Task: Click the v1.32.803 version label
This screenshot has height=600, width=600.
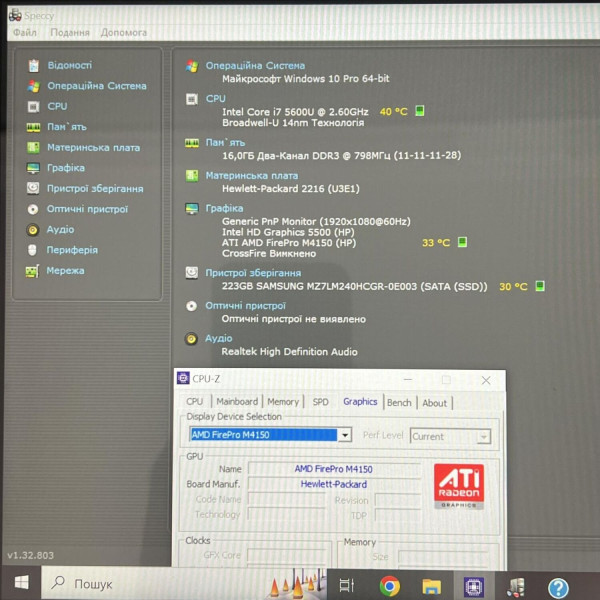Action: (31, 555)
